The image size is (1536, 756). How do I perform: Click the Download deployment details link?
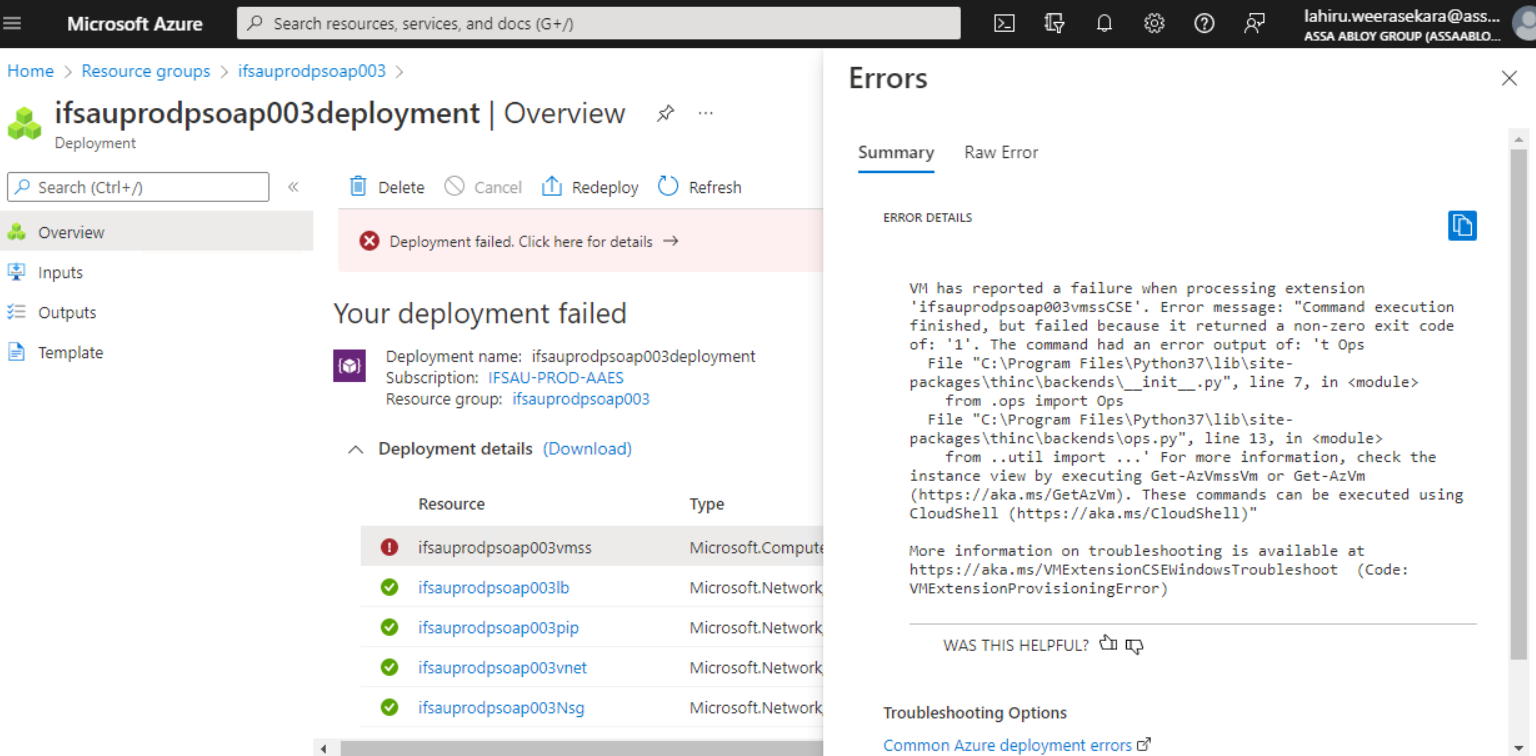pyautogui.click(x=587, y=449)
